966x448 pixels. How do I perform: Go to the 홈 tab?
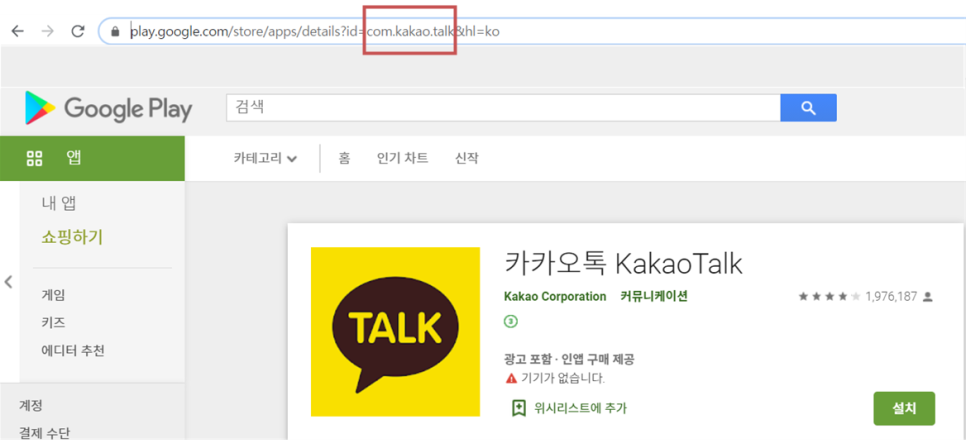point(344,158)
